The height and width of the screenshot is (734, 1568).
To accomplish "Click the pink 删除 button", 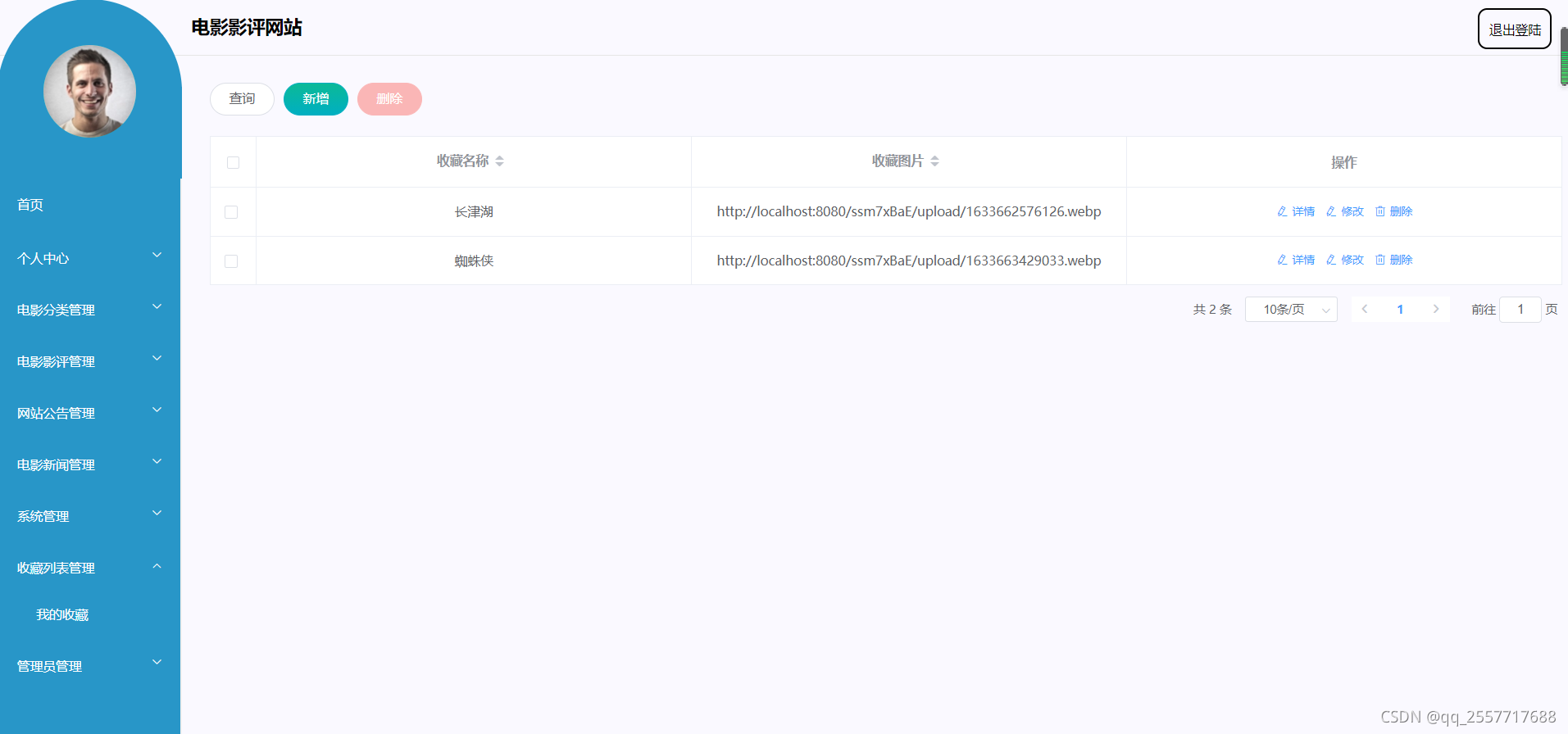I will 389,99.
